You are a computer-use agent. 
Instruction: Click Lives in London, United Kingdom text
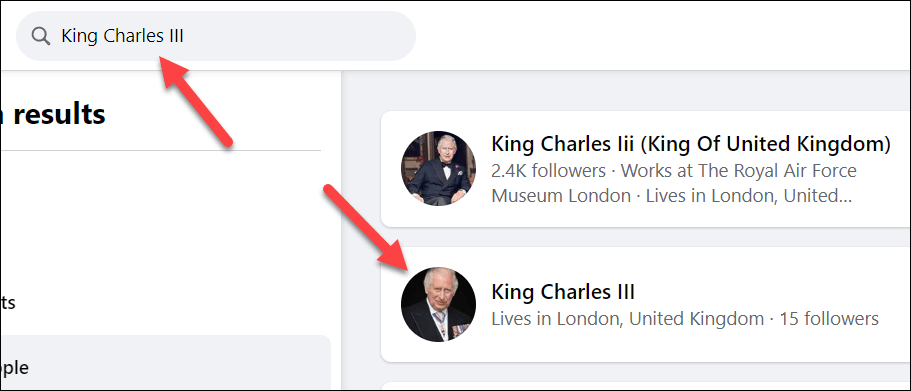[x=627, y=319]
